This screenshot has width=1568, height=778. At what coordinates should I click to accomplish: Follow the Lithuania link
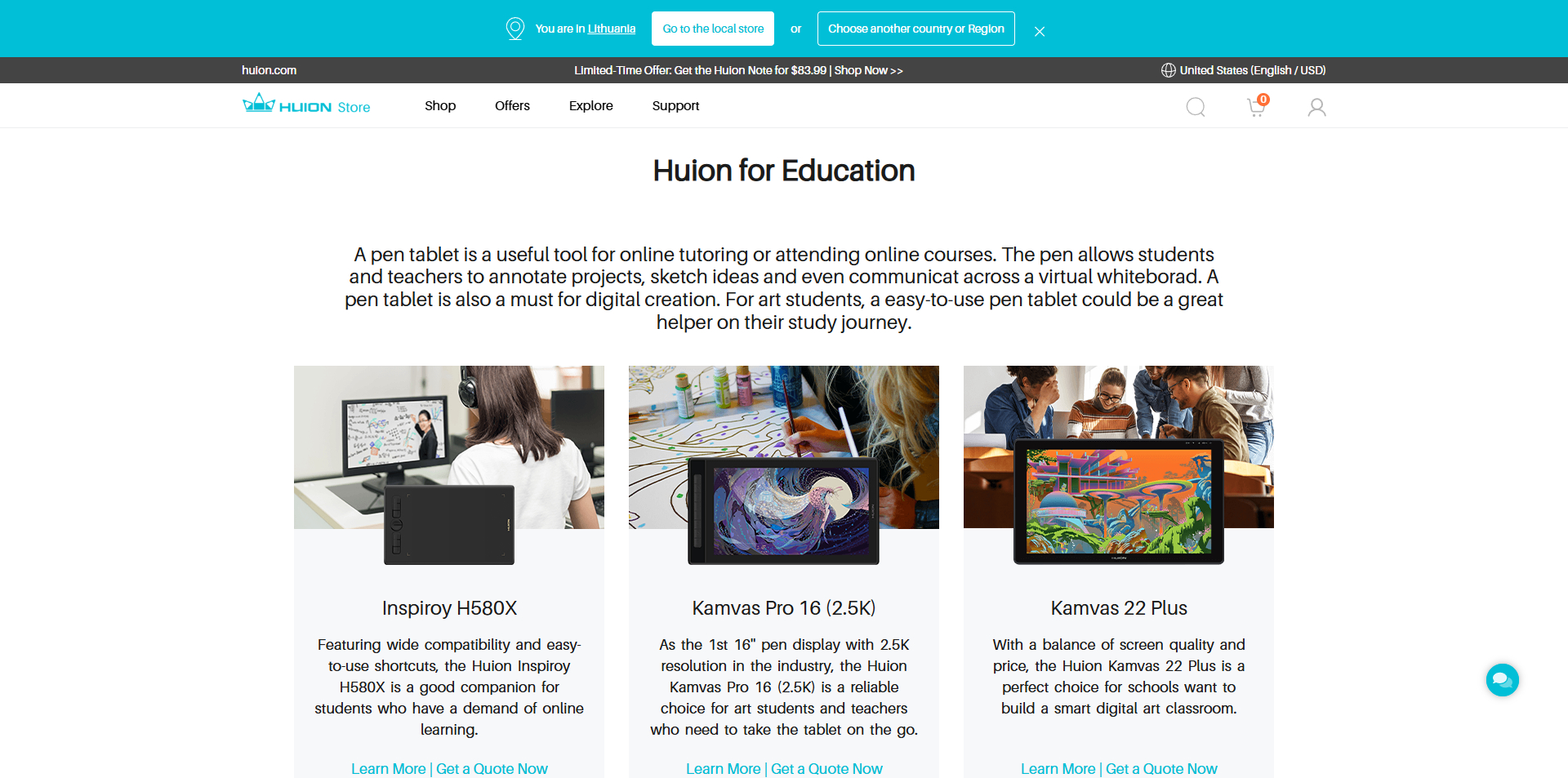point(612,29)
